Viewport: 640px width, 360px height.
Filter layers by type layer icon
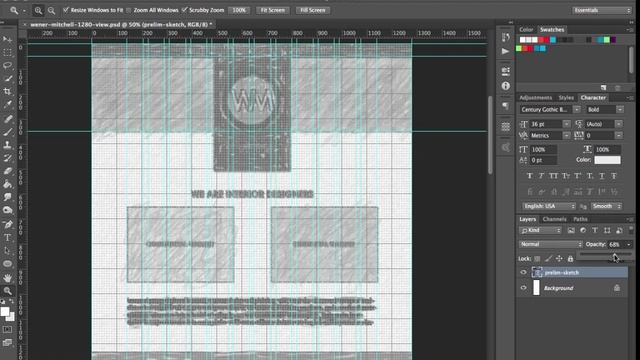click(x=595, y=231)
